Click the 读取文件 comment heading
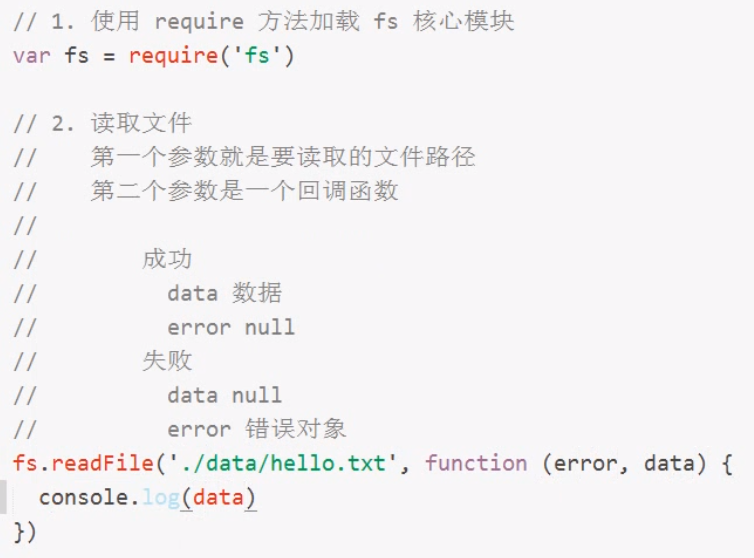Screen dimensions: 754x558 pyautogui.click(x=140, y=123)
